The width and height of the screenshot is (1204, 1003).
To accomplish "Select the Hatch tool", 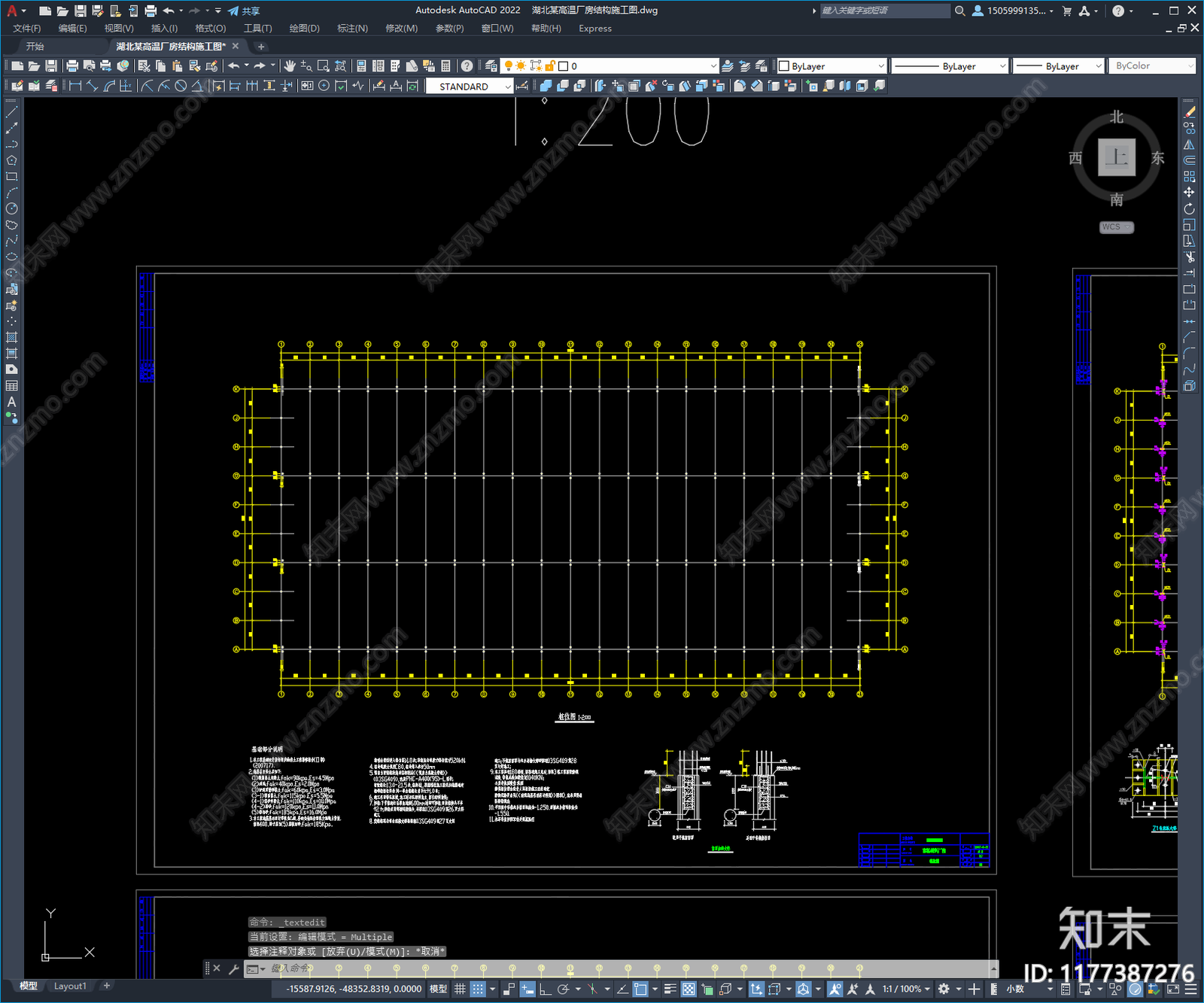I will click(x=11, y=337).
